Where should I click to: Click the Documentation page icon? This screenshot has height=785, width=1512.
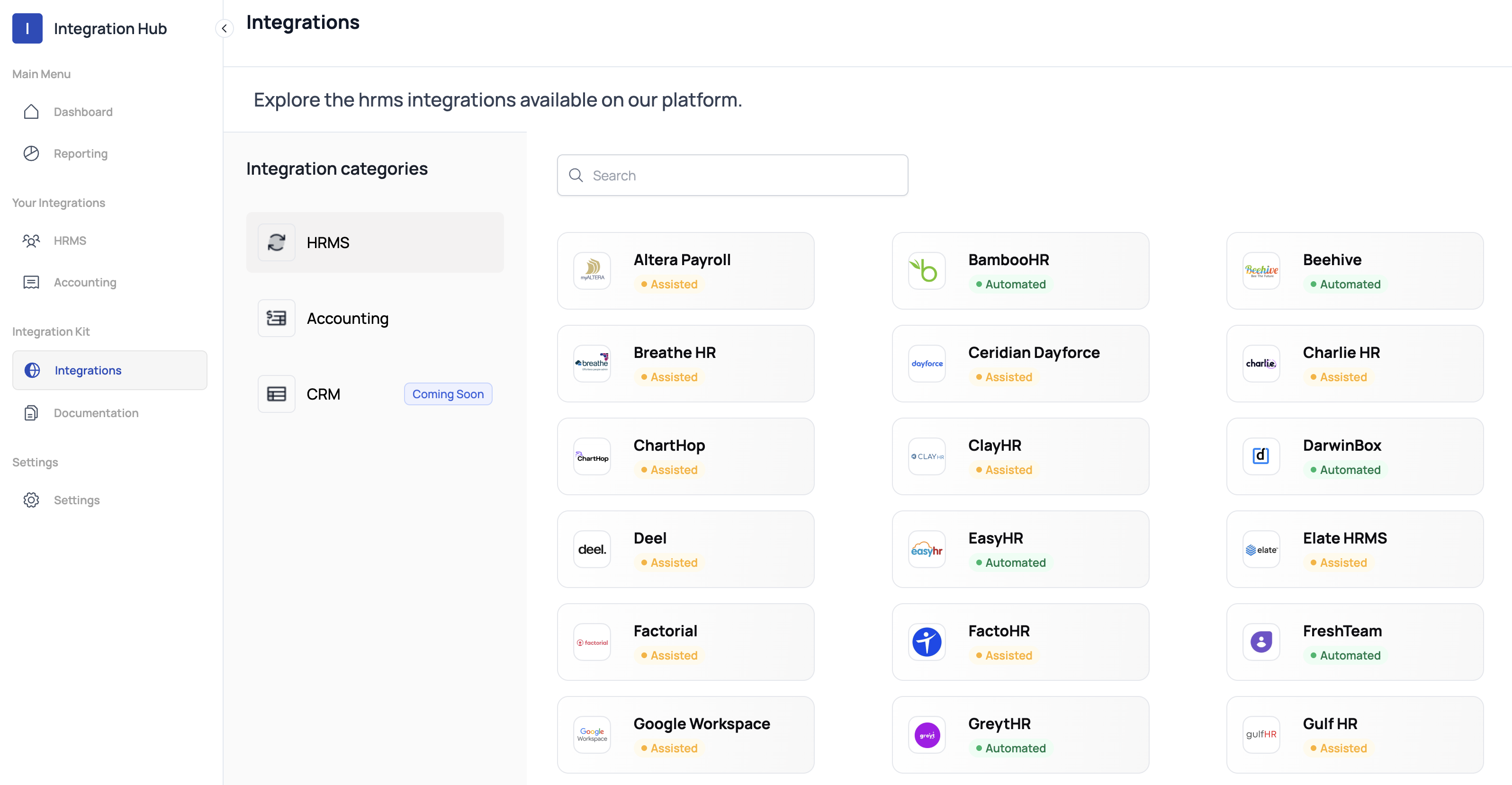(x=31, y=412)
